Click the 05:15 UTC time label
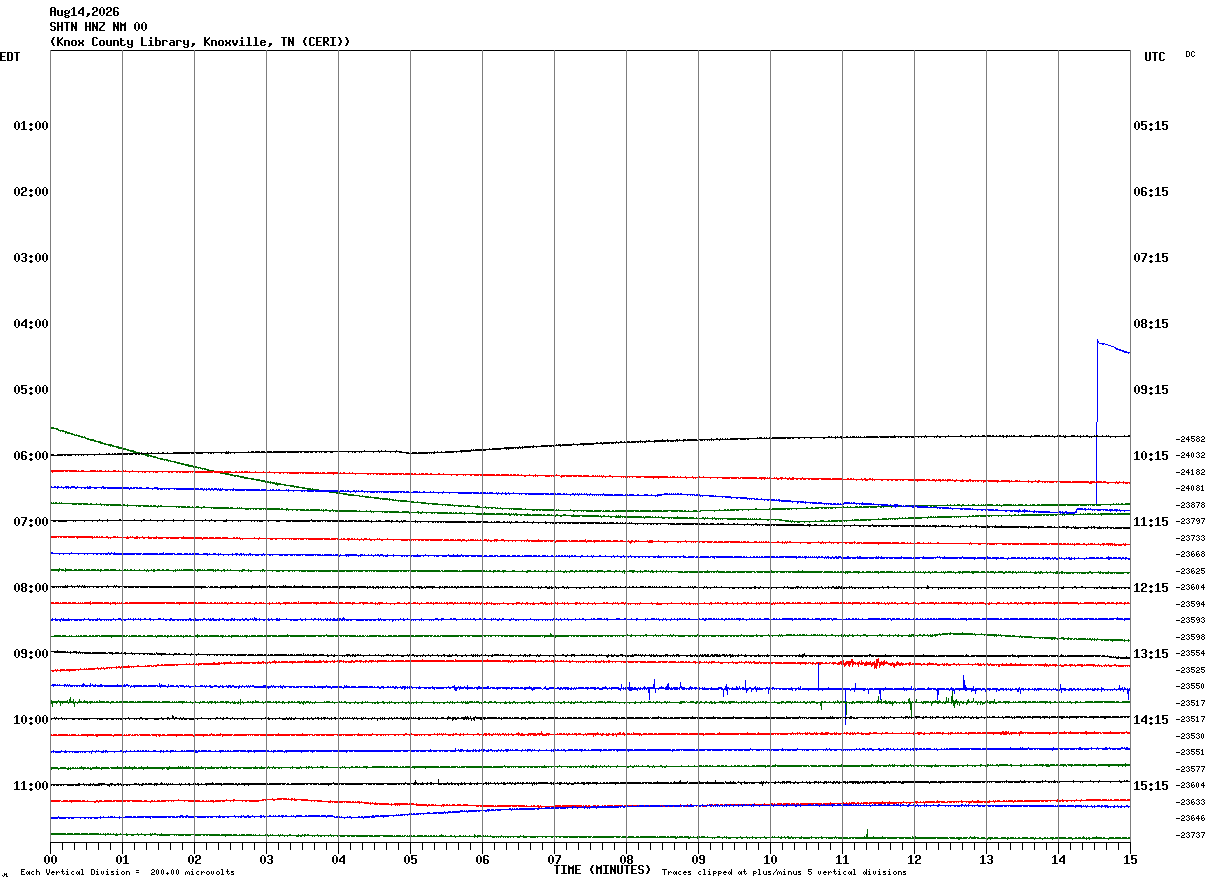The height and width of the screenshot is (886, 1210). click(1150, 126)
